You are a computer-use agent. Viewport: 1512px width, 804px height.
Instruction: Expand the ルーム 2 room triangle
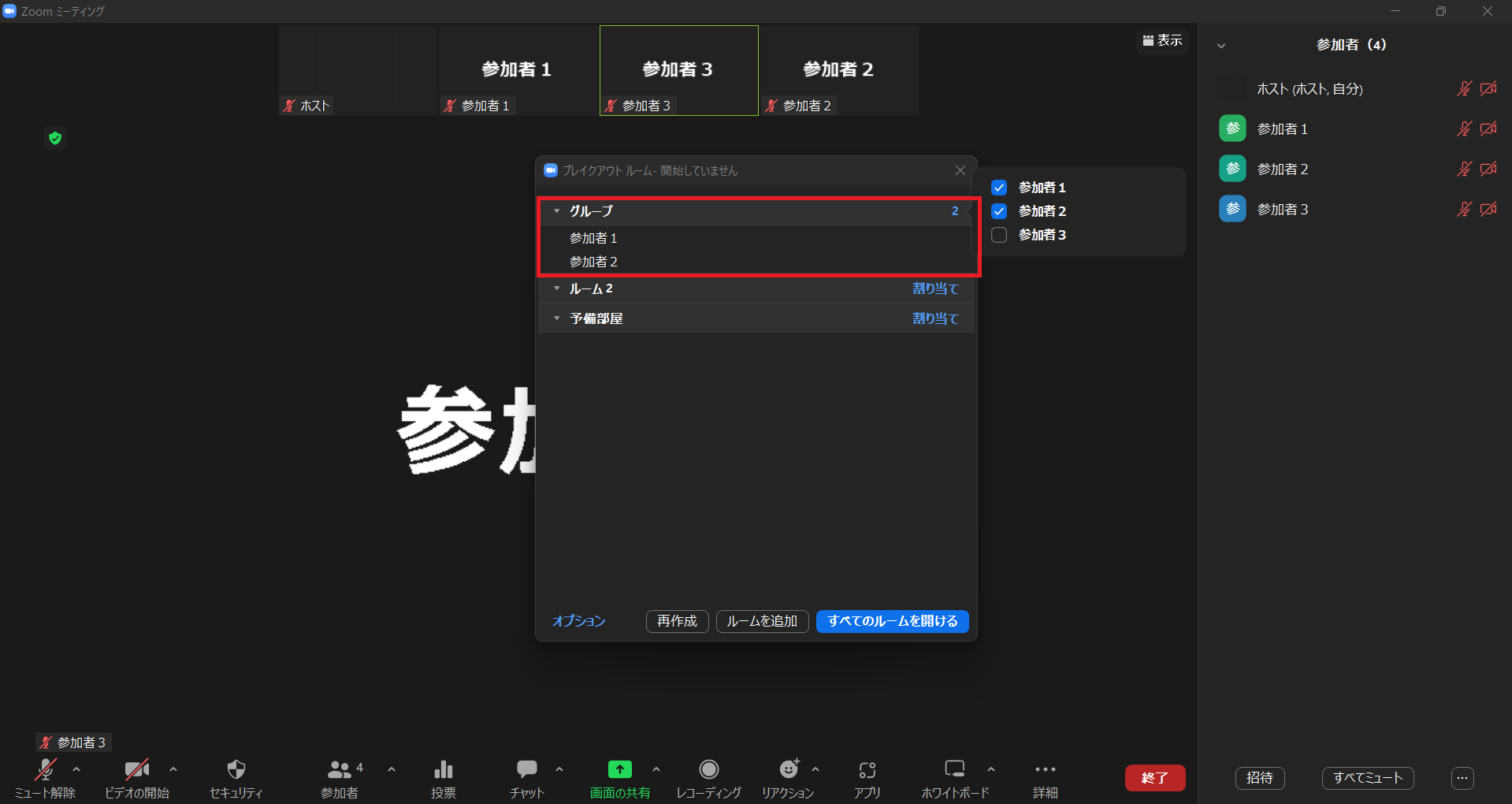[557, 289]
